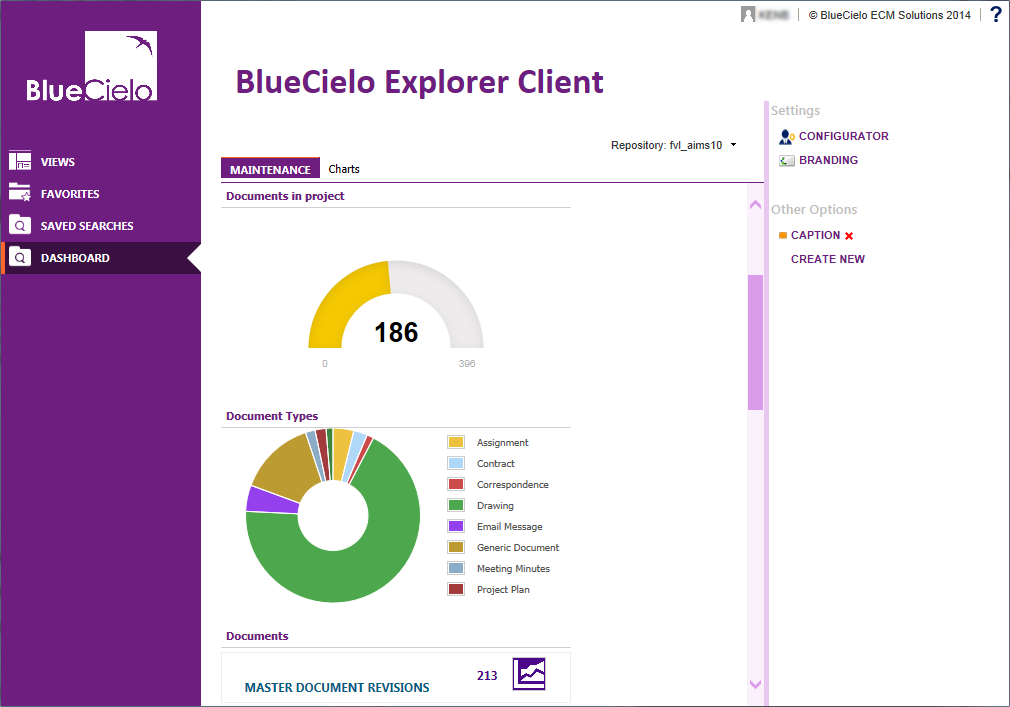Screen dimensions: 1010x707
Task: Click the purple Email Message donut segment
Action: 271,502
